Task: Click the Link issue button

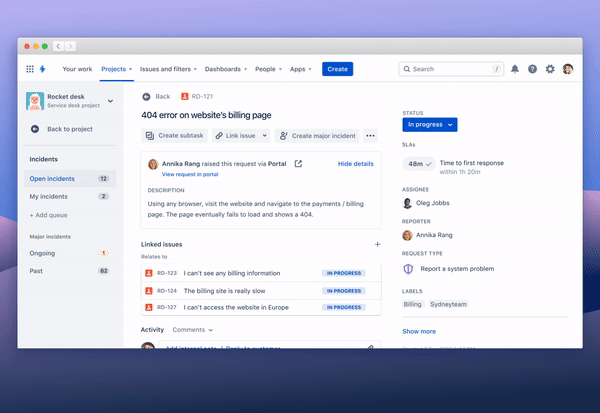Action: pos(236,135)
